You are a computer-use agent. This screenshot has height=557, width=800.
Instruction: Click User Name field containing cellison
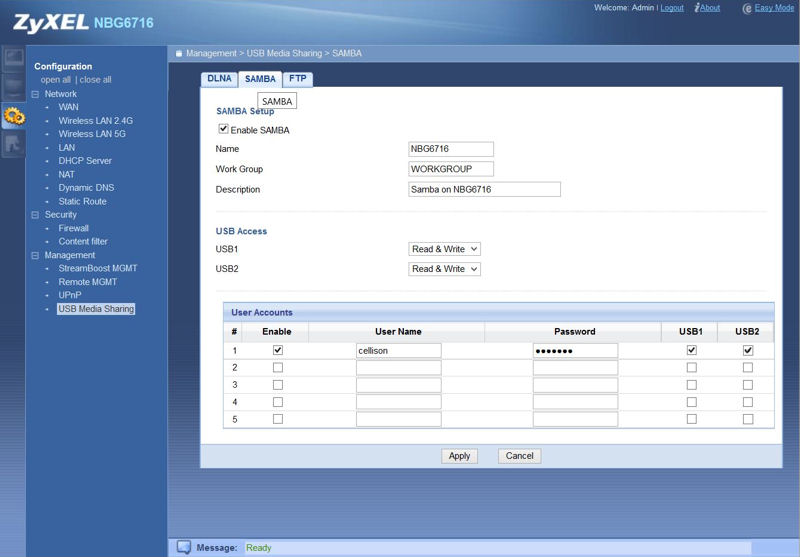398,350
